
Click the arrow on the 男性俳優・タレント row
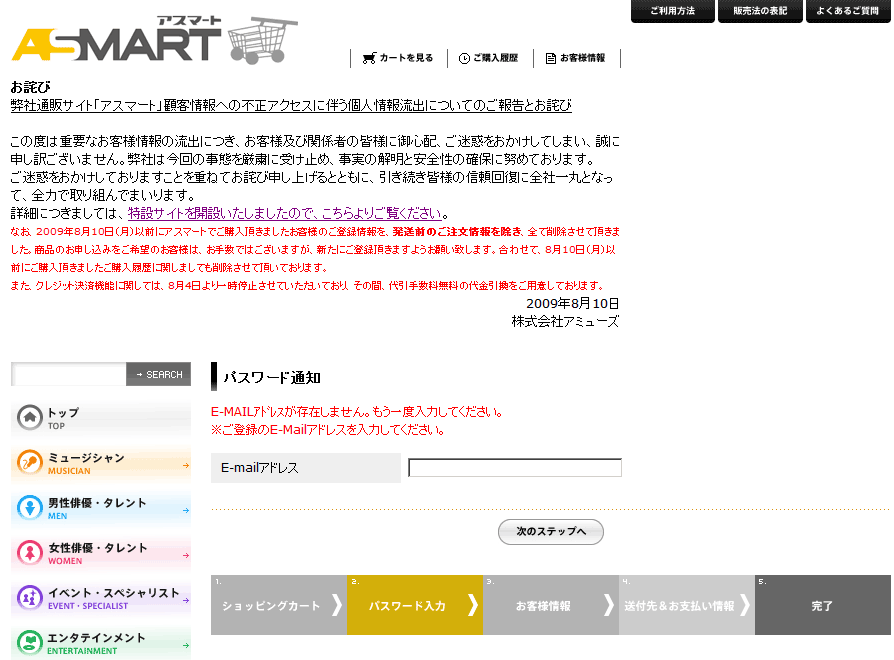click(186, 511)
